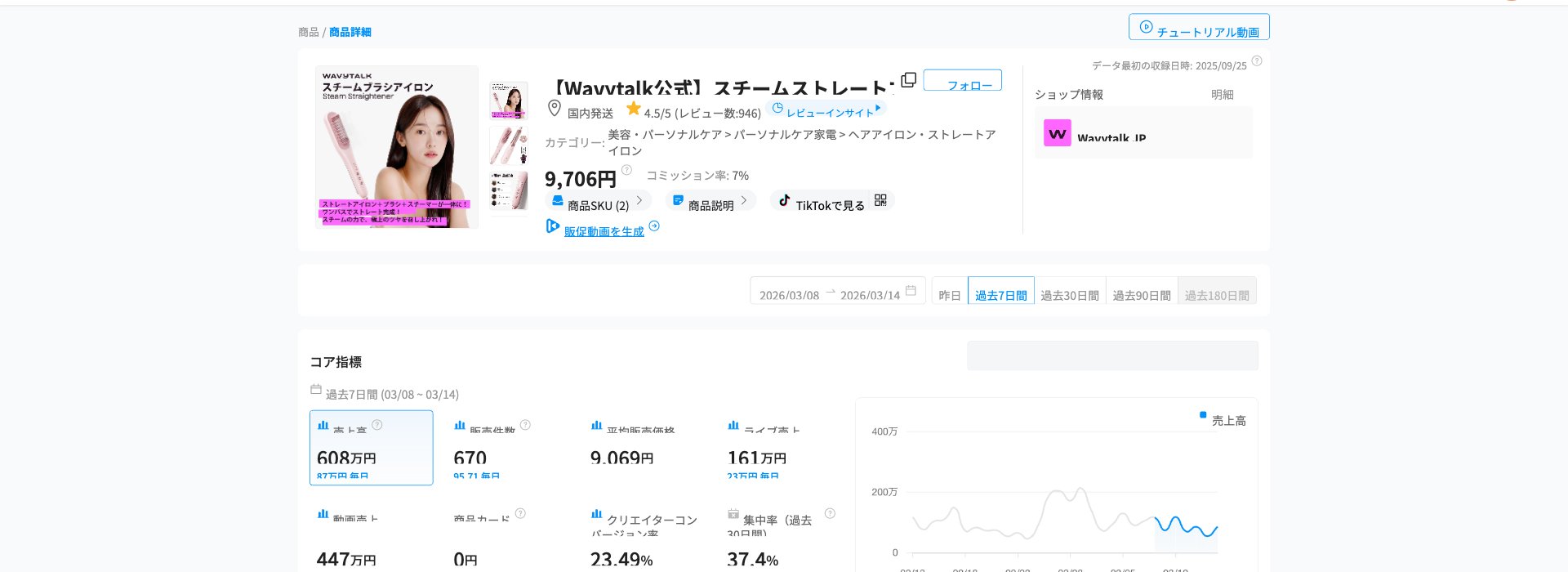The image size is (1568, 572).
Task: Click the bar chart icon on クリエイターコンバージョン率
Action: click(x=596, y=514)
